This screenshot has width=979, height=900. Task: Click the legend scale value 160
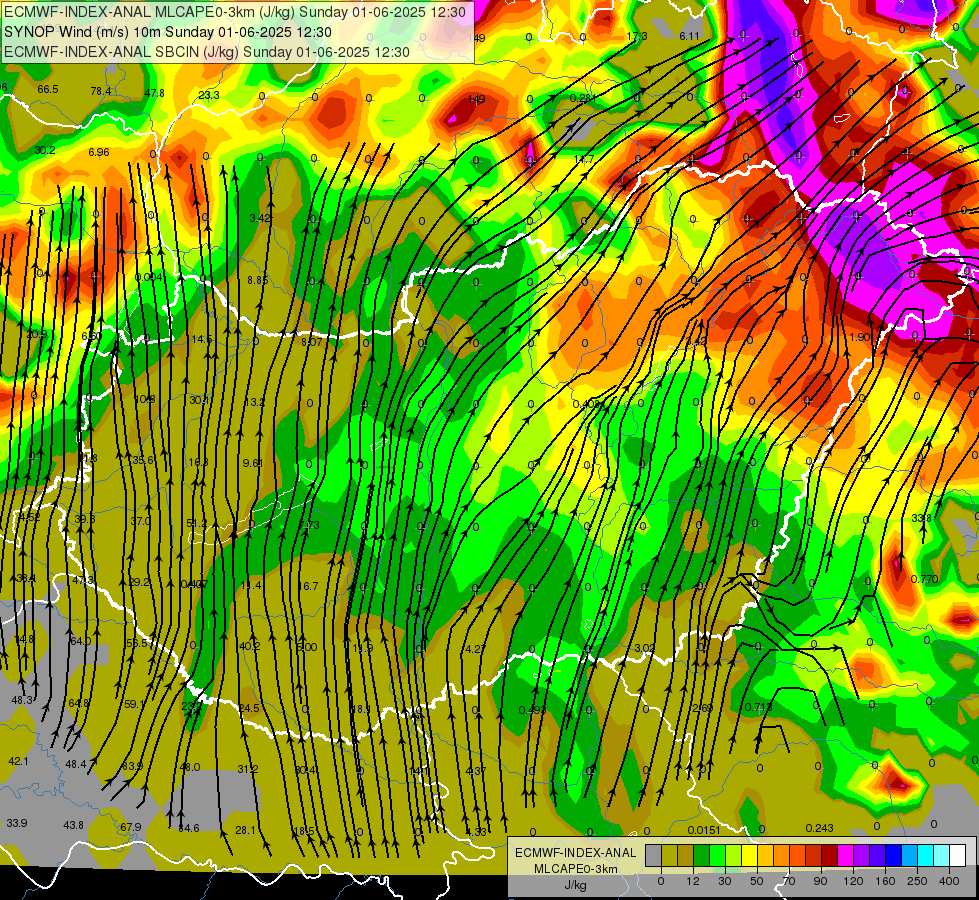pyautogui.click(x=885, y=881)
